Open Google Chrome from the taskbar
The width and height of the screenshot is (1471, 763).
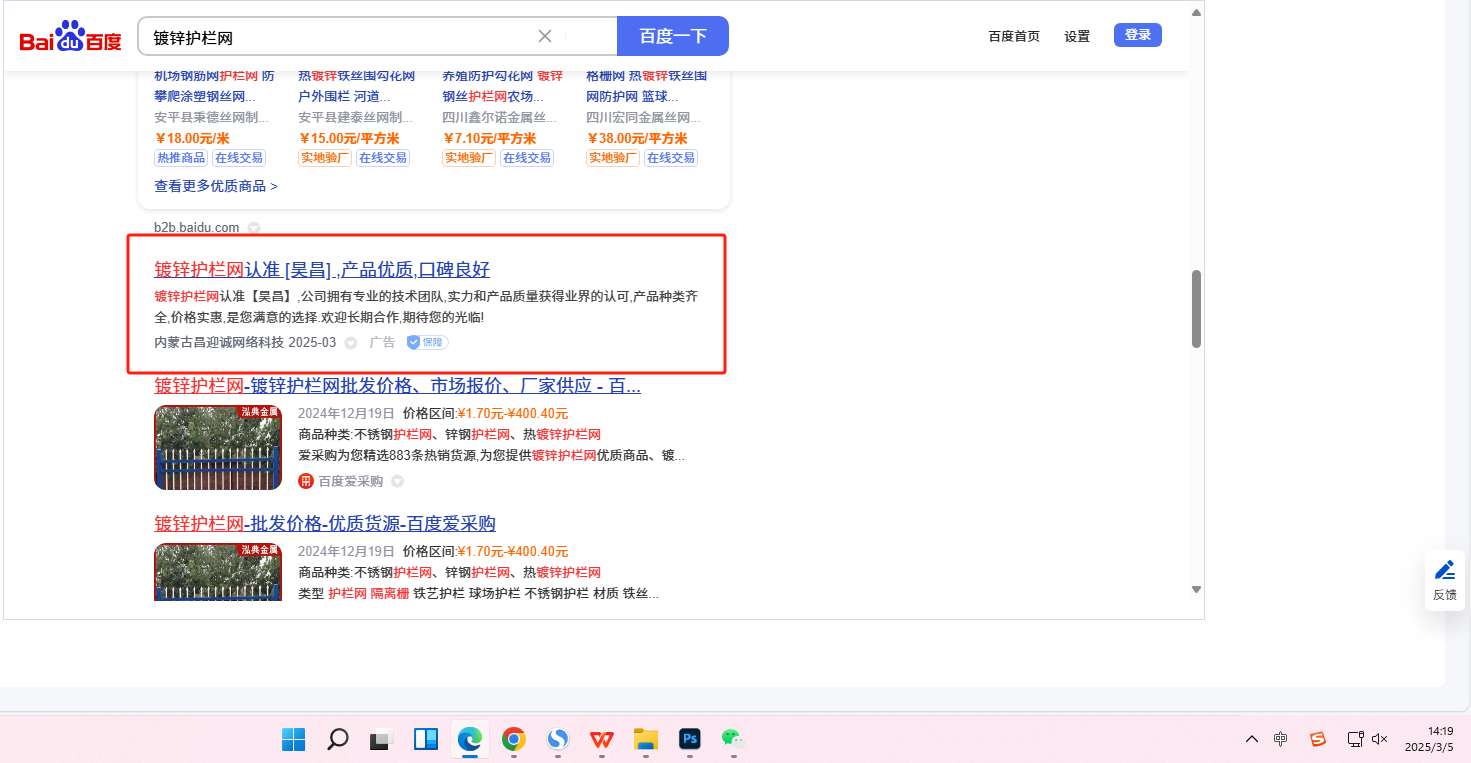click(x=514, y=739)
